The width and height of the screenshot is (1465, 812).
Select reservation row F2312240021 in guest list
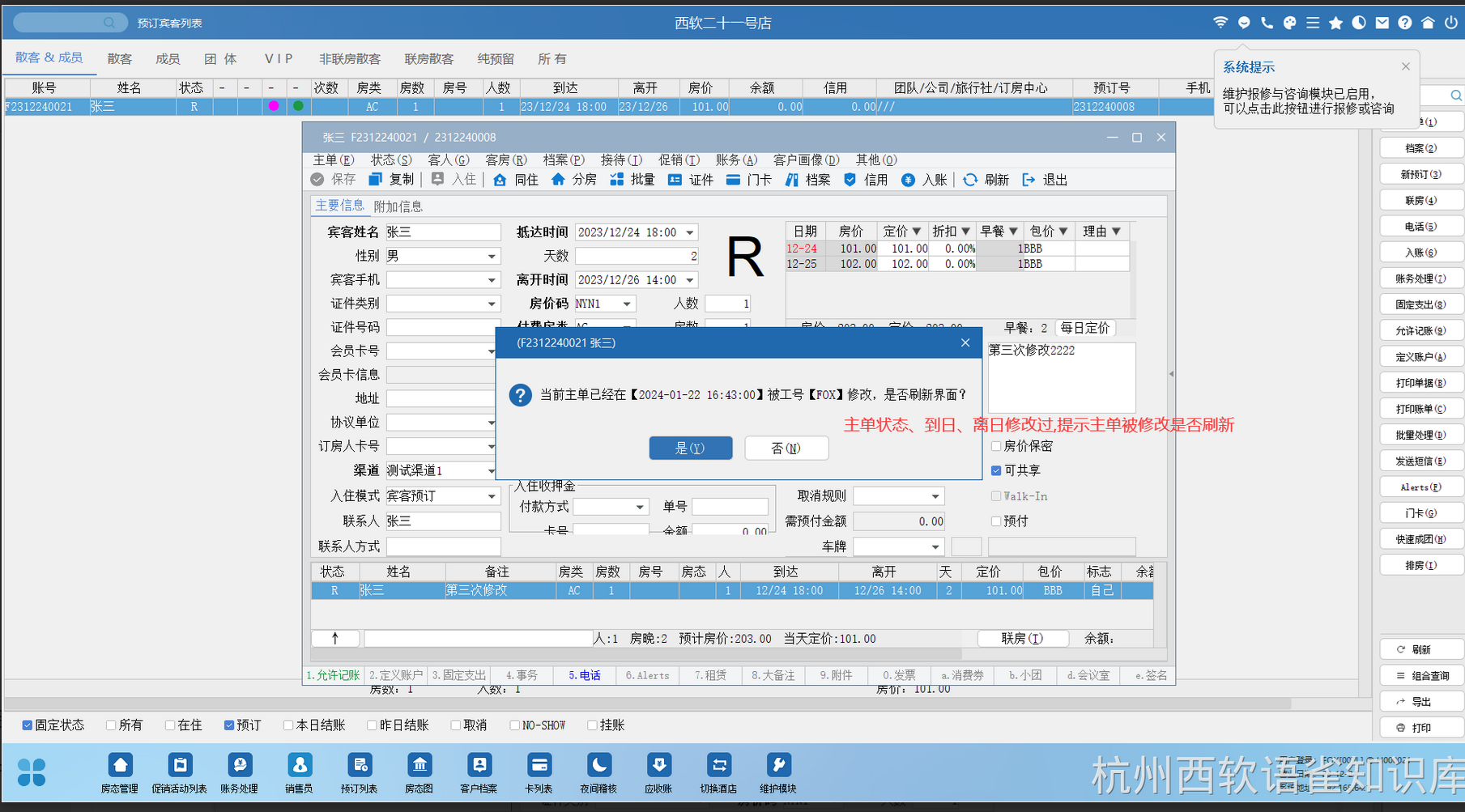click(x=609, y=107)
